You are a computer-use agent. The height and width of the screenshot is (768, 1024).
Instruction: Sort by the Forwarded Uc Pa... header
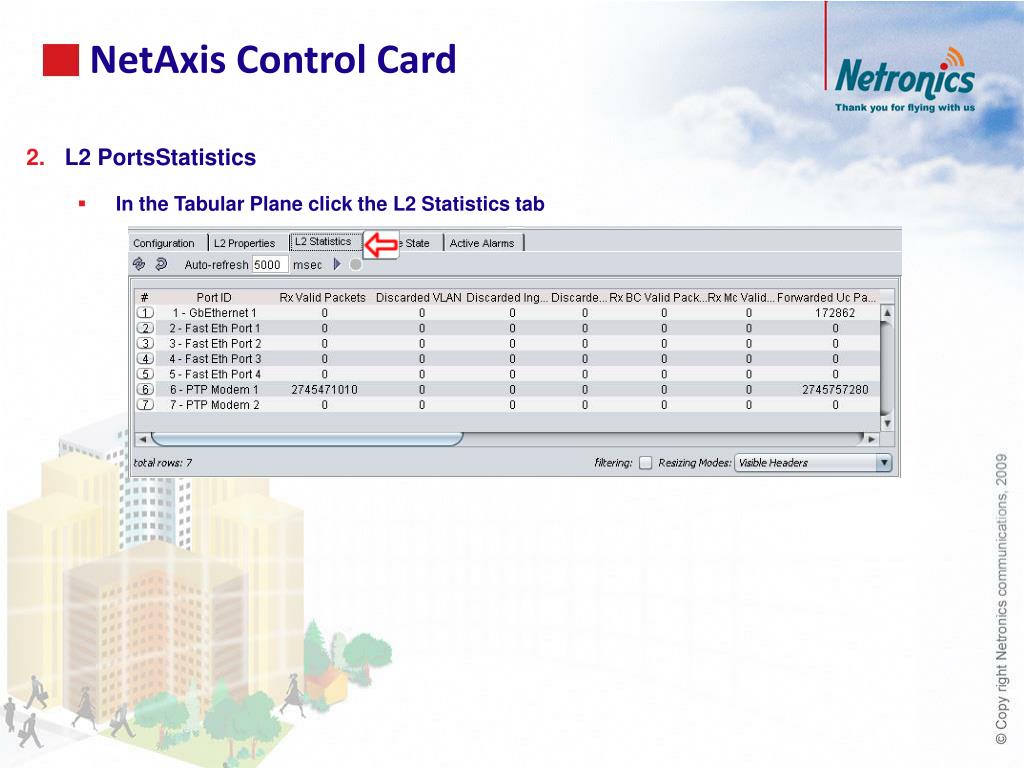coord(826,297)
